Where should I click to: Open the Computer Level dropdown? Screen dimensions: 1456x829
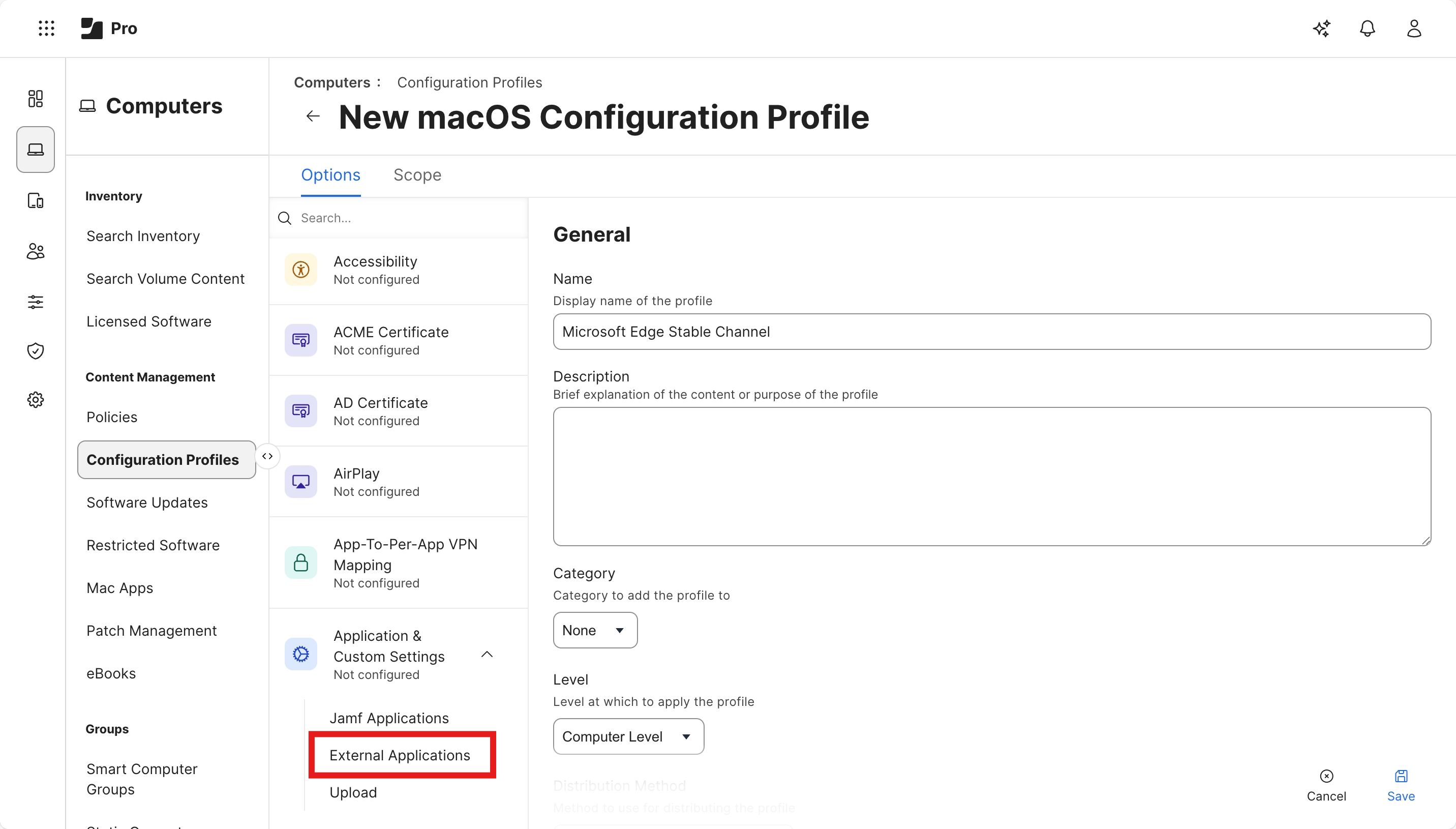pyautogui.click(x=627, y=735)
